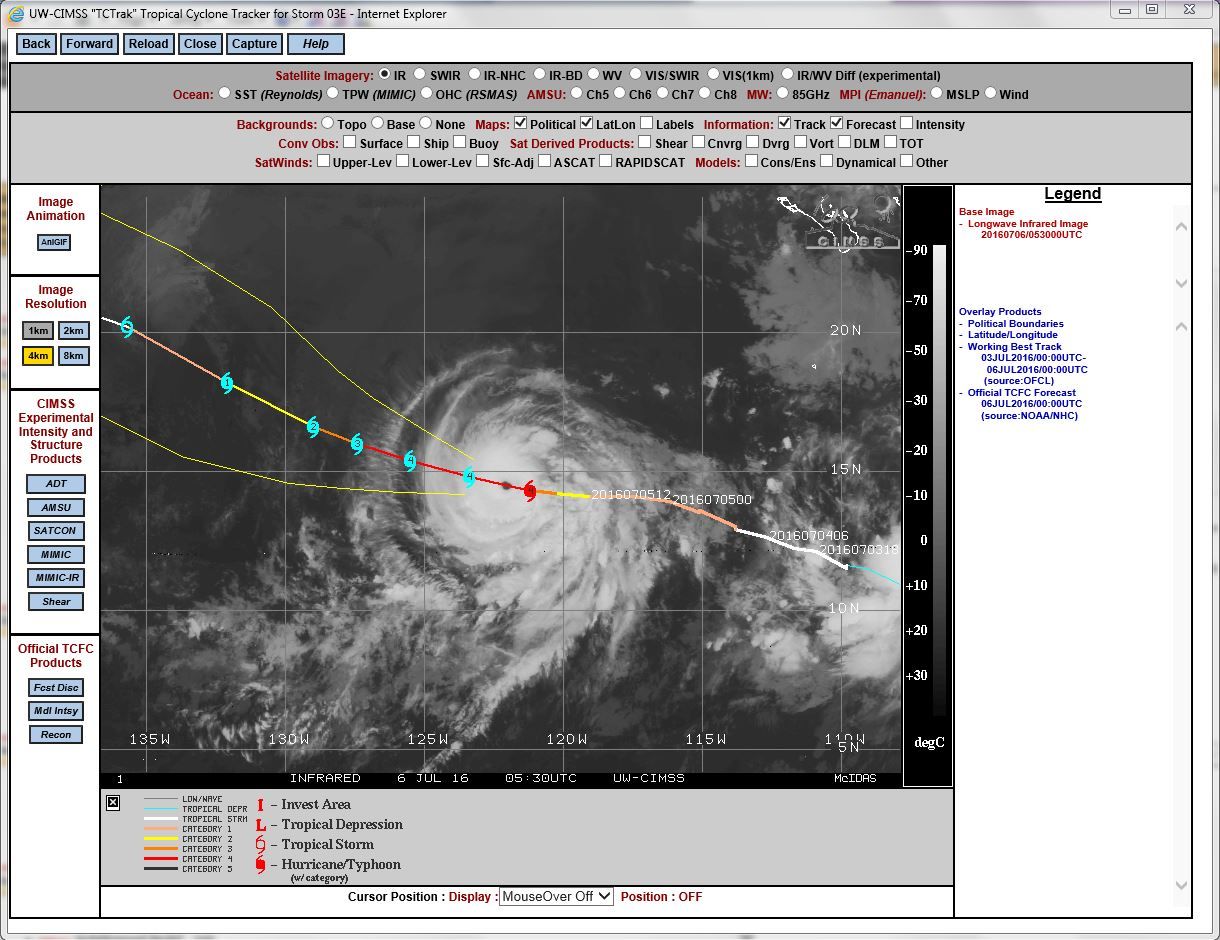Click the temperature grayscale color bar
This screenshot has height=940, width=1220.
(939, 480)
